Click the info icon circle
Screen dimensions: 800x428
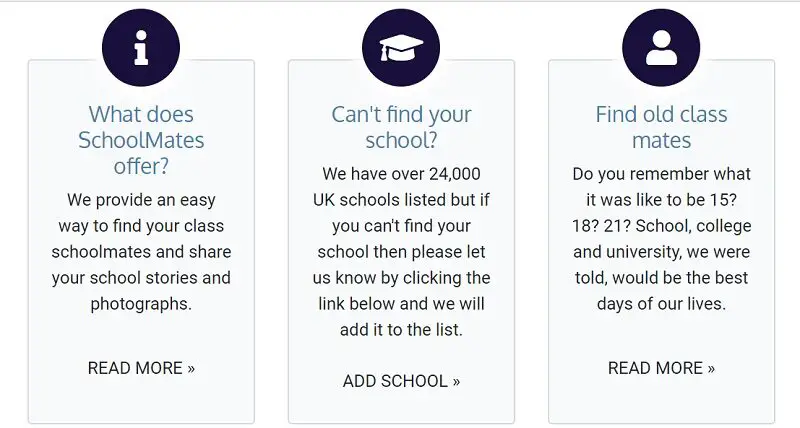pyautogui.click(x=141, y=48)
